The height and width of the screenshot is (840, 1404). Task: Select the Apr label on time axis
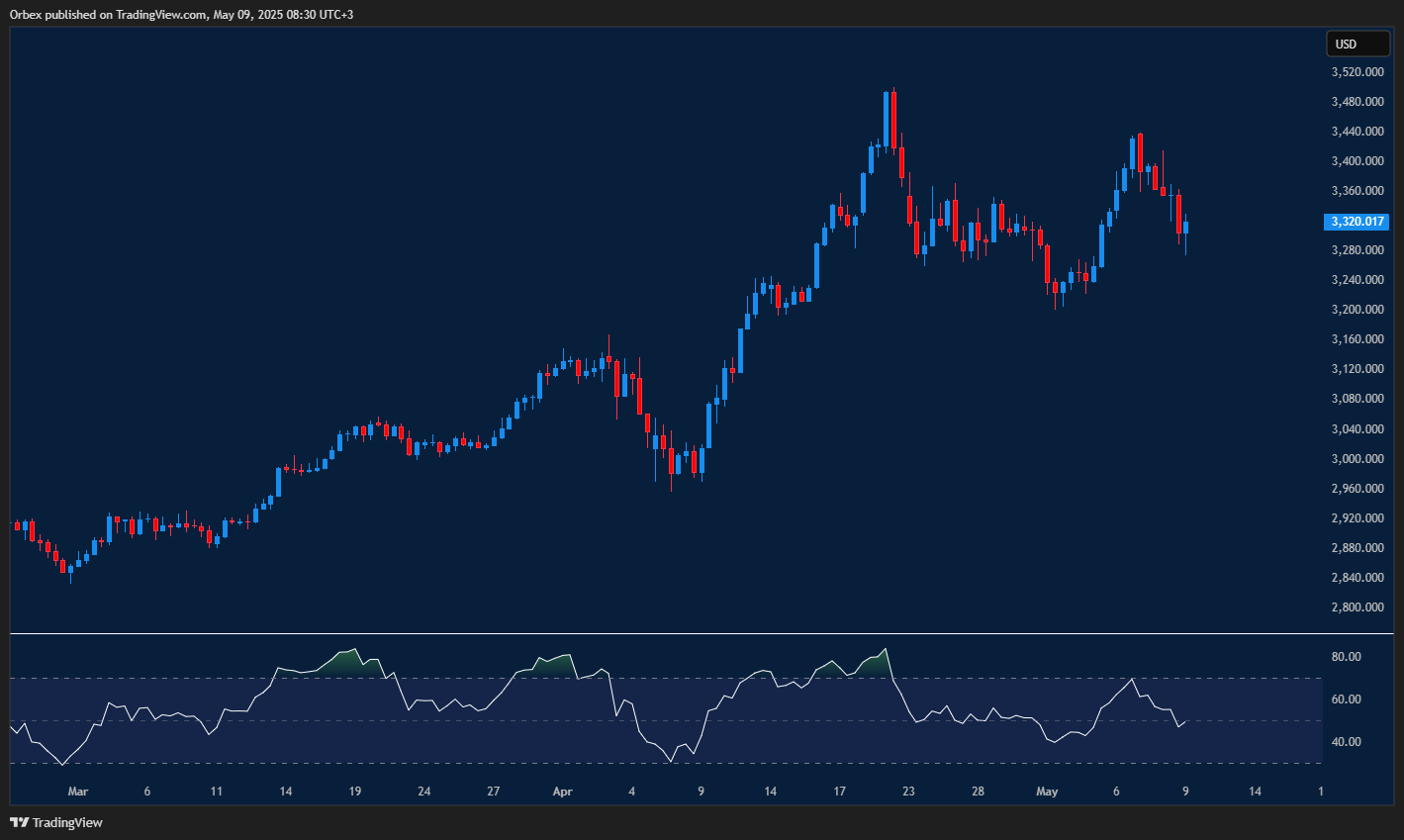point(562,792)
